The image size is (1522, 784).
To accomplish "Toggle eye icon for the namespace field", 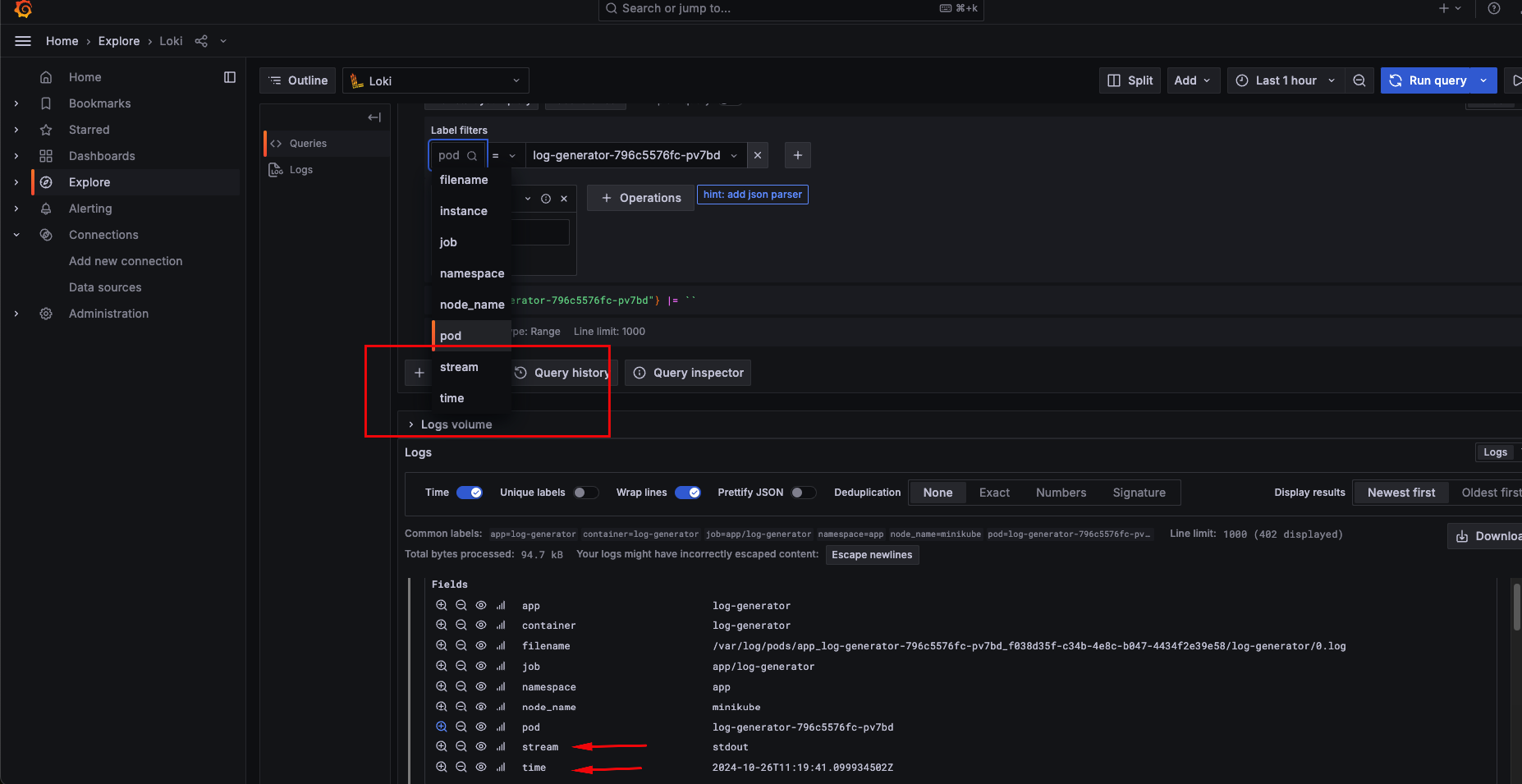I will click(x=481, y=686).
